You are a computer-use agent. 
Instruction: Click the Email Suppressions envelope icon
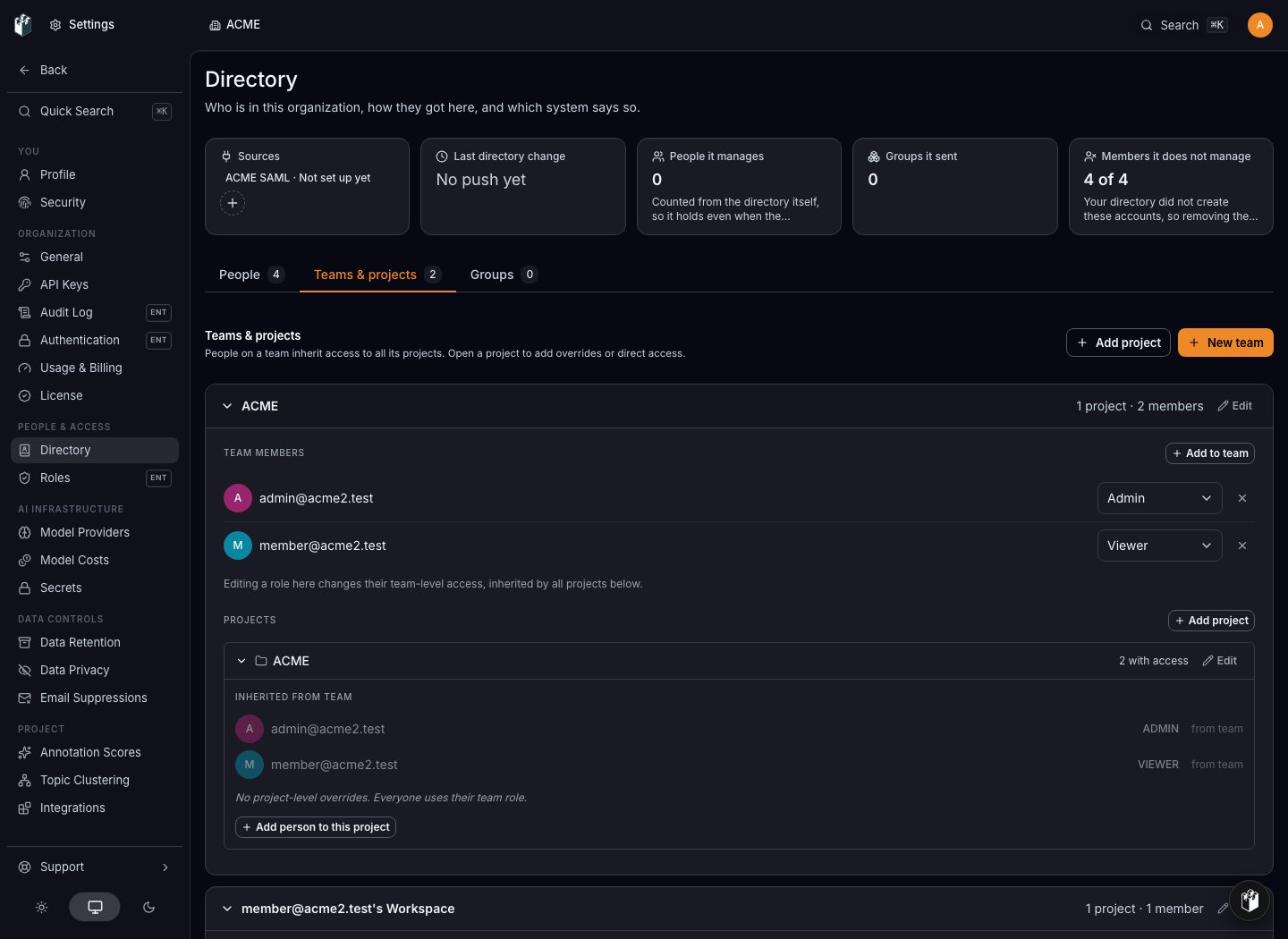[x=25, y=698]
